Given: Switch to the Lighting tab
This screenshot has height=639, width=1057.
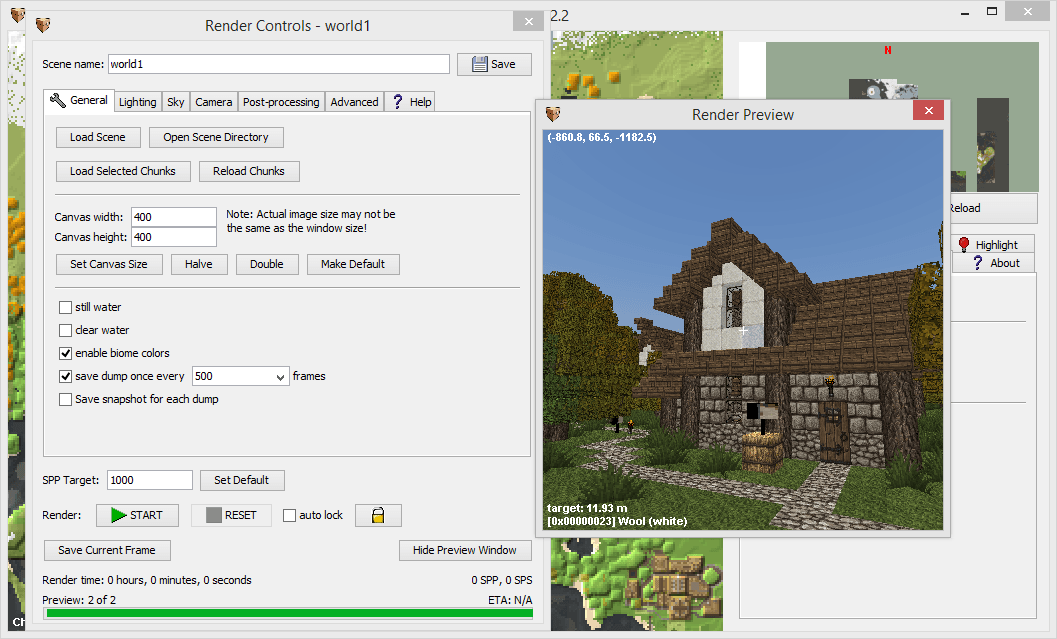Looking at the screenshot, I should click(138, 102).
